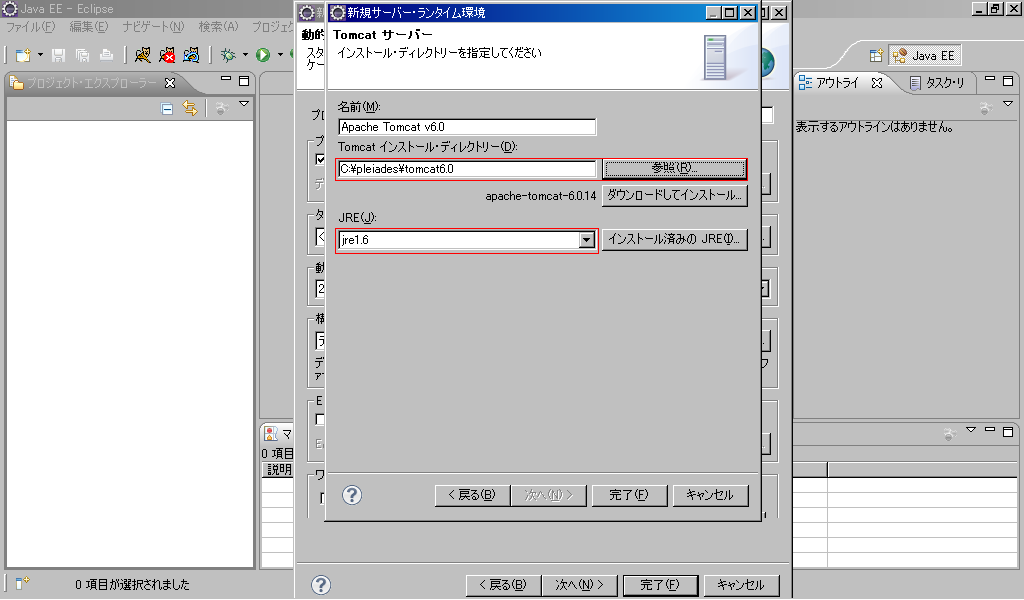Minimize the Project Explorer view

[226, 79]
